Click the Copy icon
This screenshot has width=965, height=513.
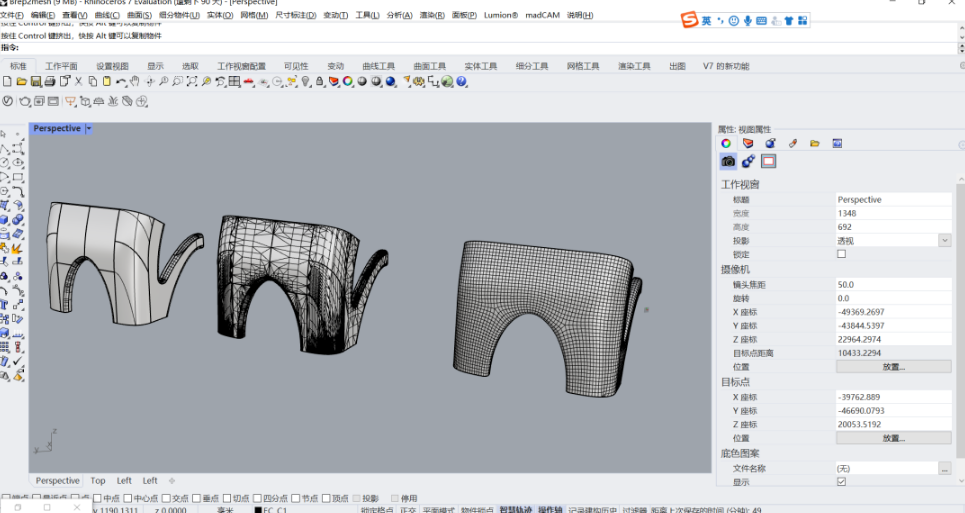pyautogui.click(x=92, y=81)
